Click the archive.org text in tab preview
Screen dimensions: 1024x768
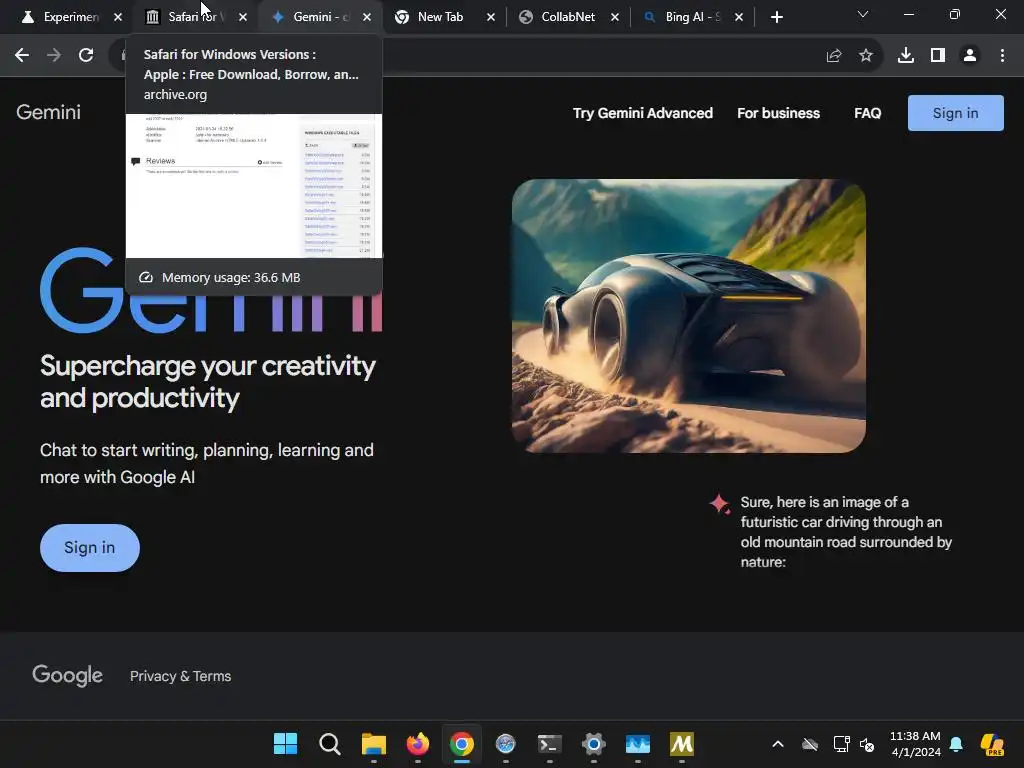pyautogui.click(x=175, y=94)
